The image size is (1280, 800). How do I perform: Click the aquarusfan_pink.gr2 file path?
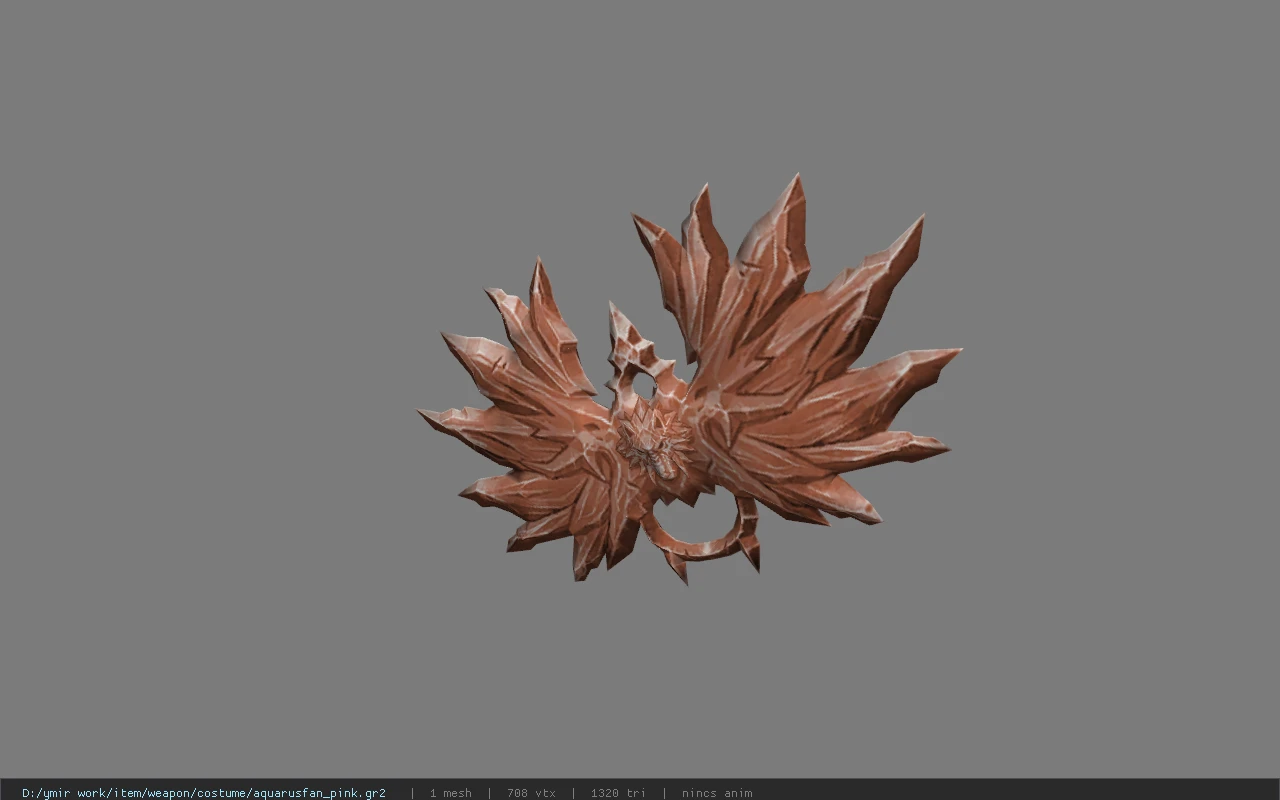pyautogui.click(x=204, y=793)
